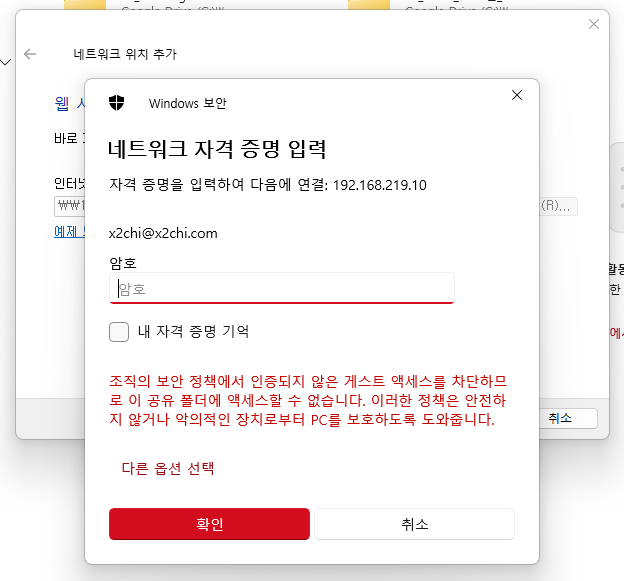Click the Windows Security shield icon
This screenshot has width=624, height=581.
pos(117,103)
